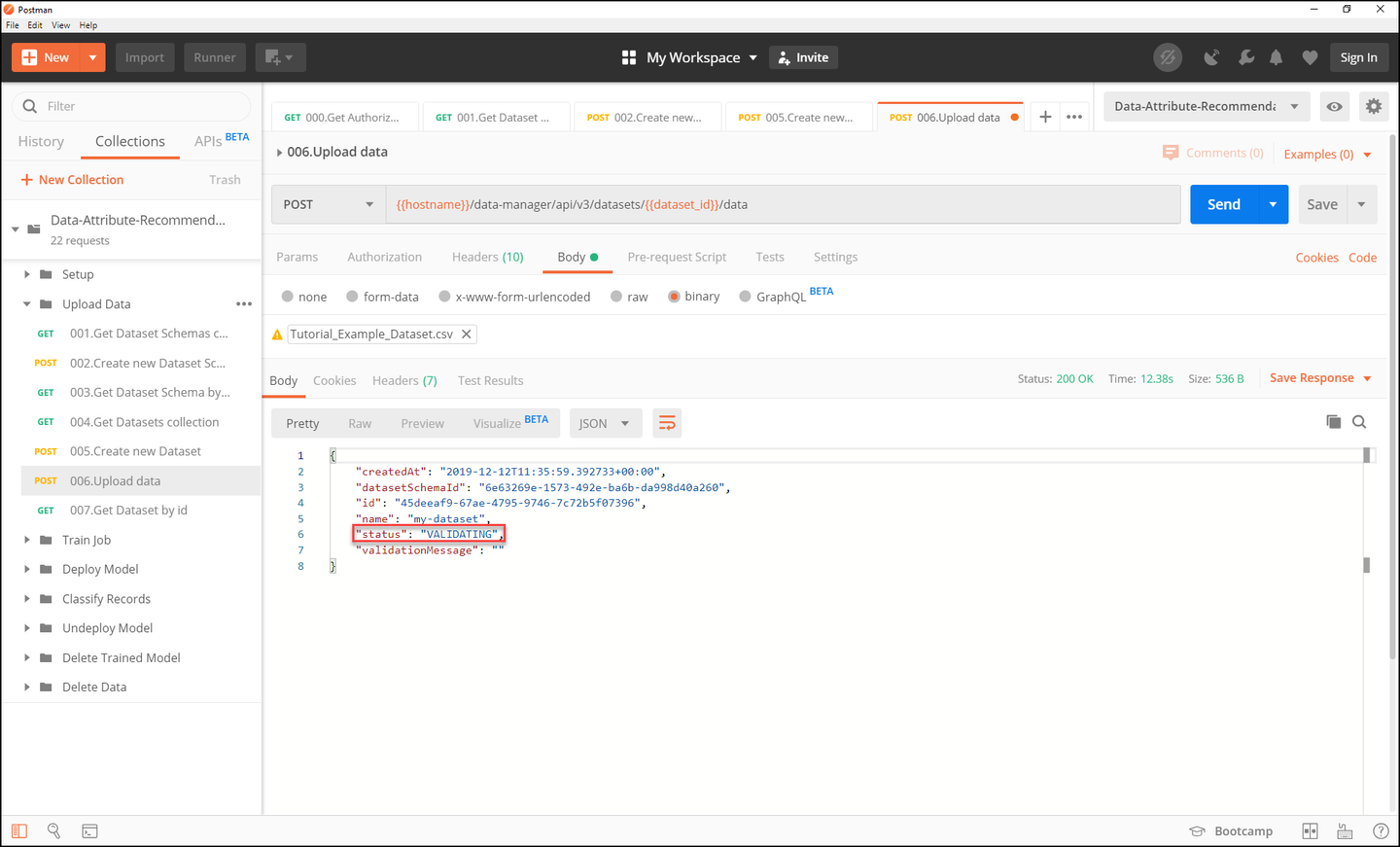Click the Send button
This screenshot has width=1400, height=847.
(x=1224, y=204)
